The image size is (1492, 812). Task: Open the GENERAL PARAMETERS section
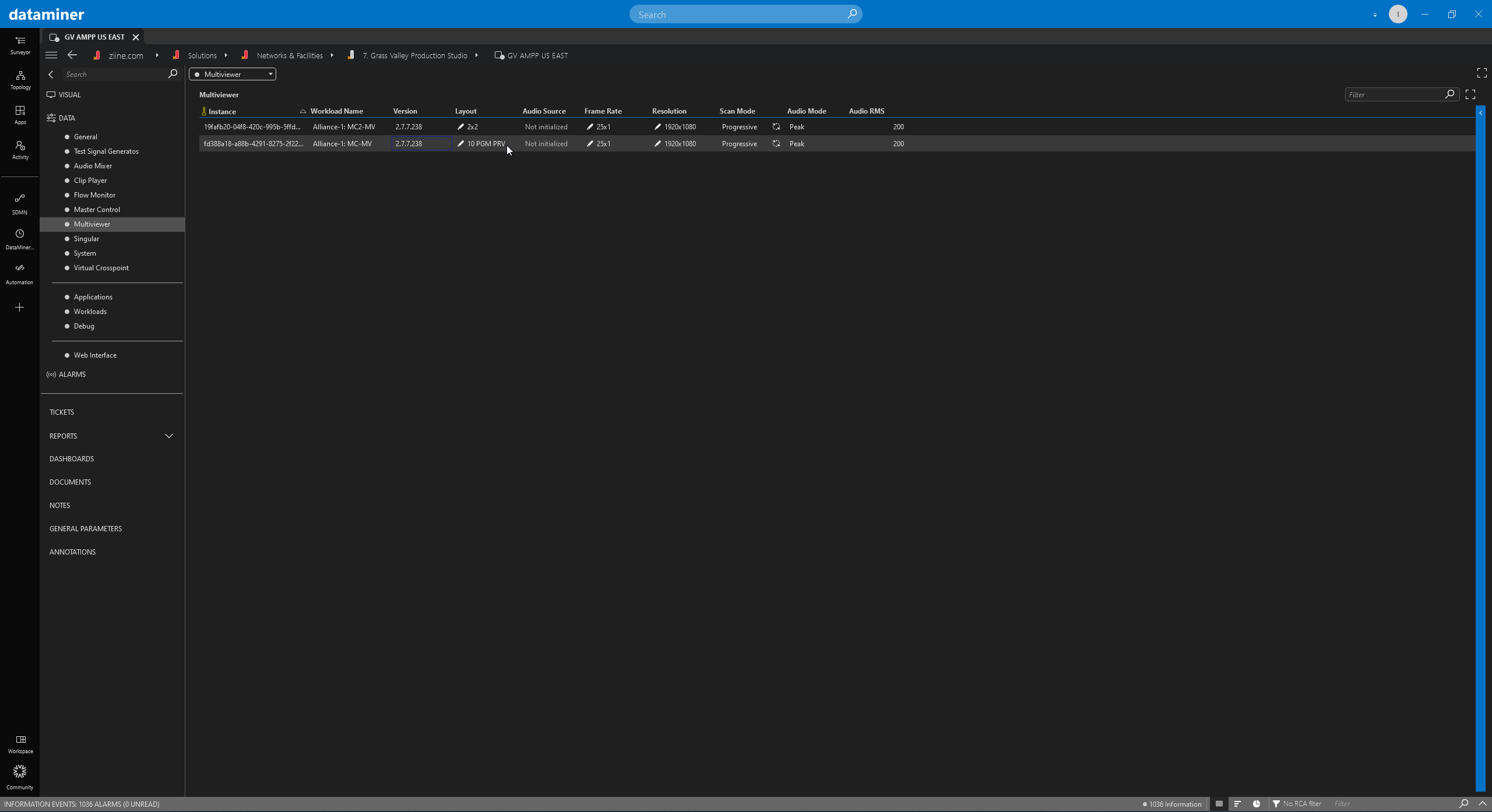(x=86, y=529)
